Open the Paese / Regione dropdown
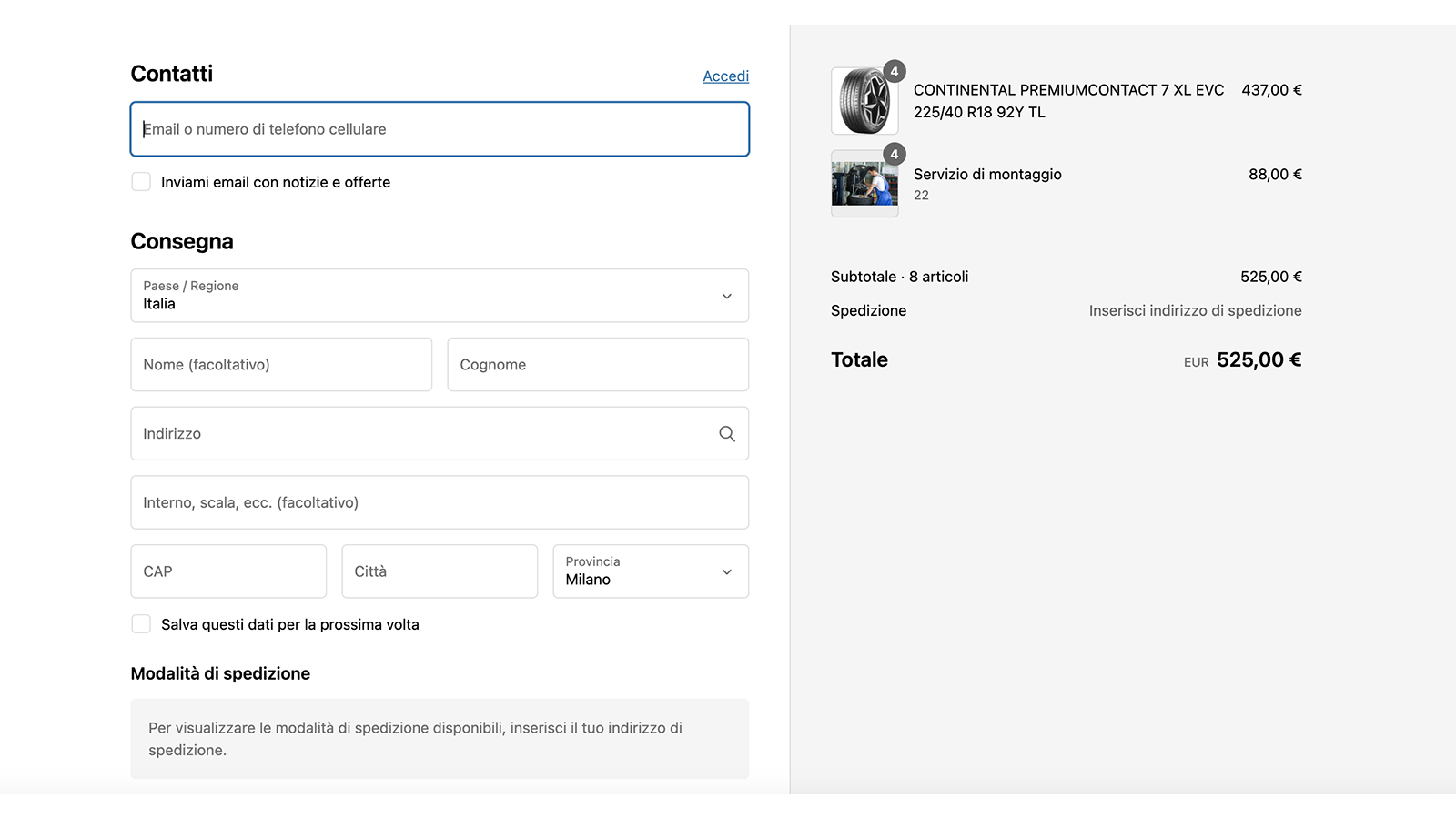This screenshot has height=819, width=1456. [x=440, y=296]
